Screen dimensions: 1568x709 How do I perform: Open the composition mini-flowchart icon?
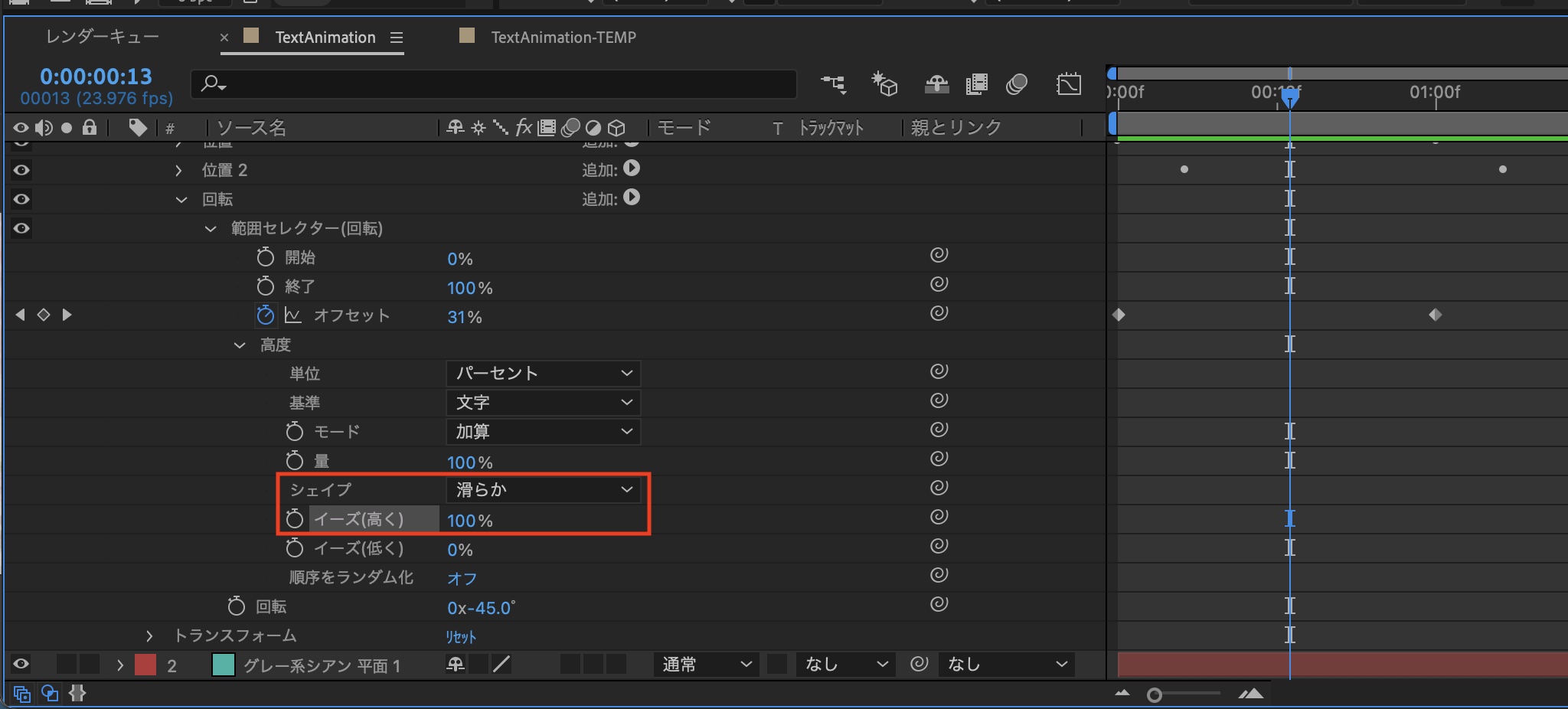click(834, 83)
